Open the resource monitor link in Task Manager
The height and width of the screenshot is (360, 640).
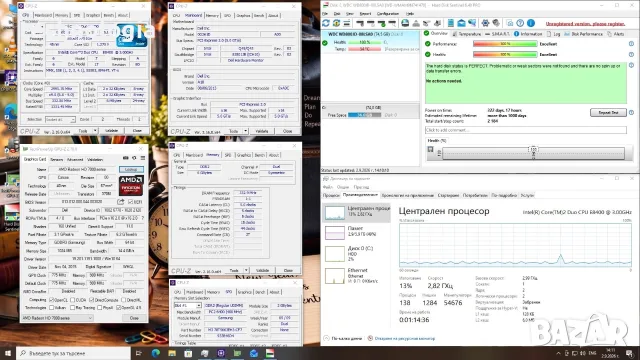(x=404, y=338)
